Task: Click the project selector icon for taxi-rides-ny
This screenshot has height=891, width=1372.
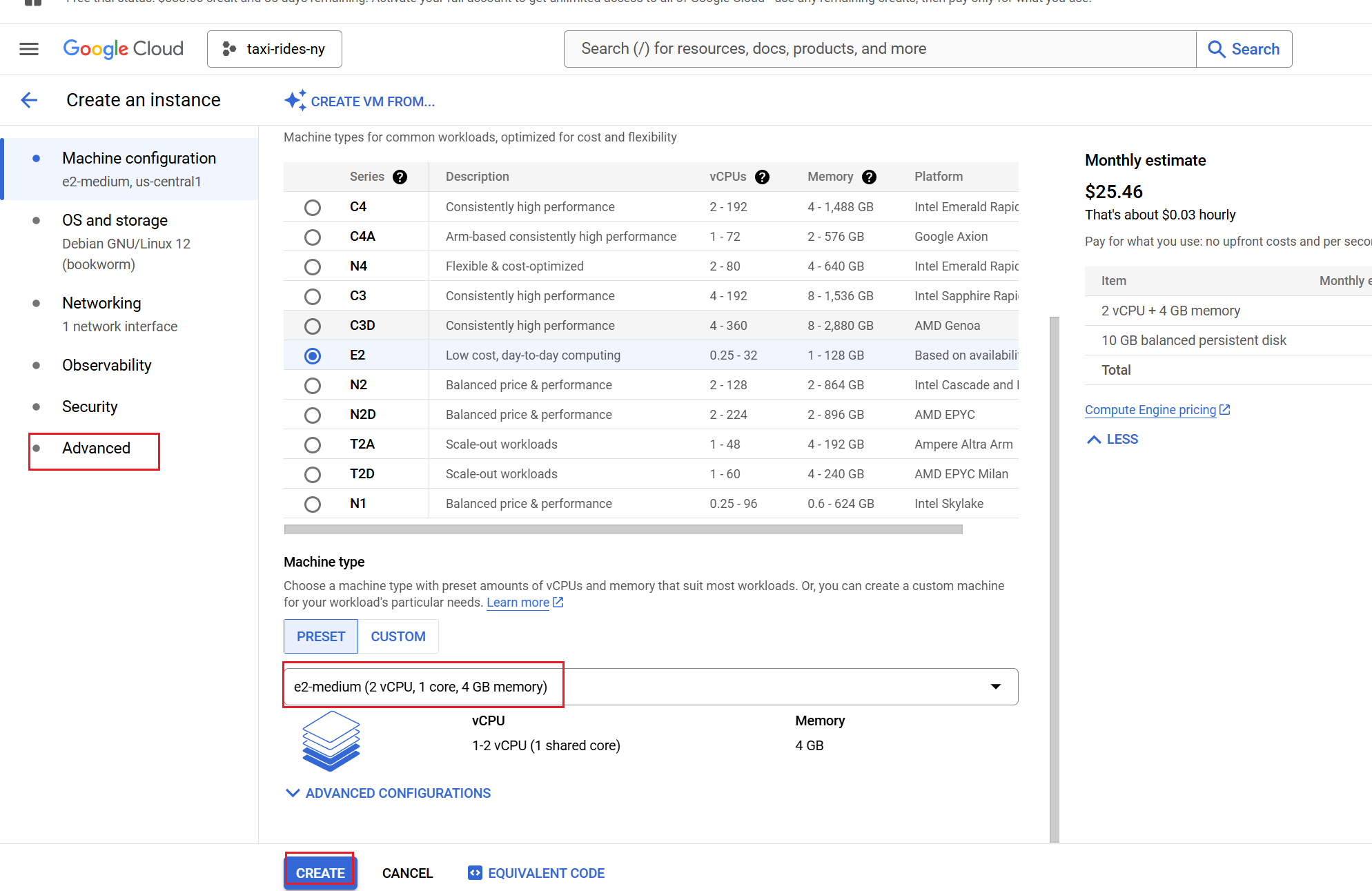Action: (x=229, y=49)
